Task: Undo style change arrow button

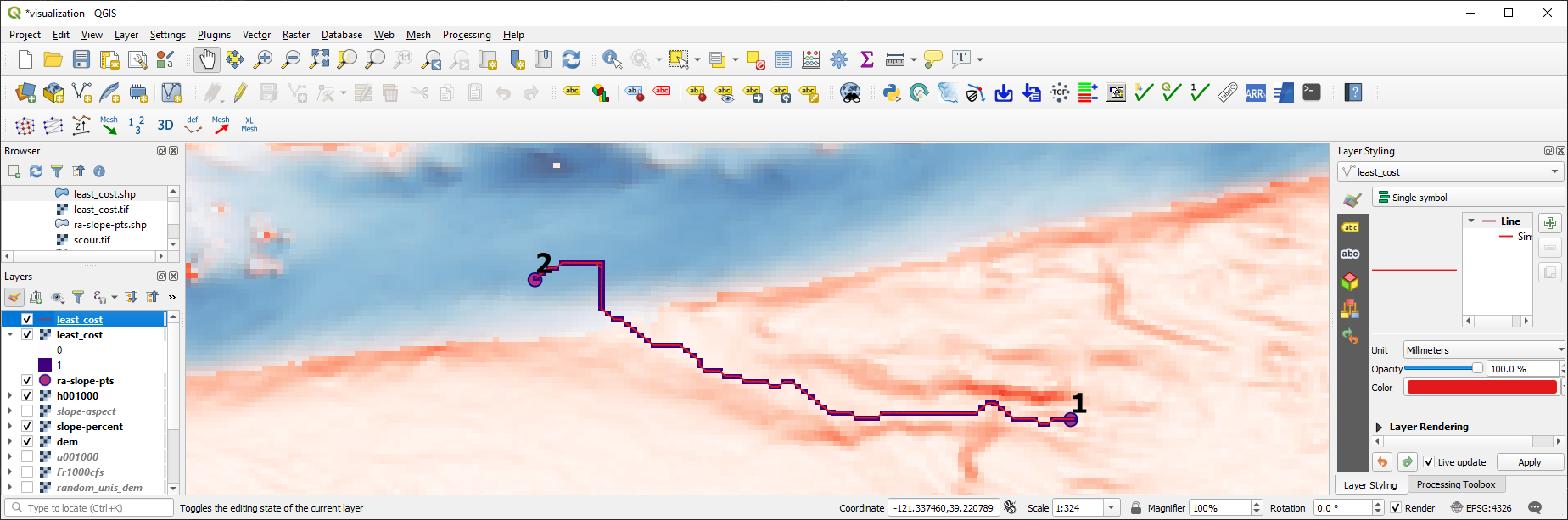Action: coord(1382,462)
